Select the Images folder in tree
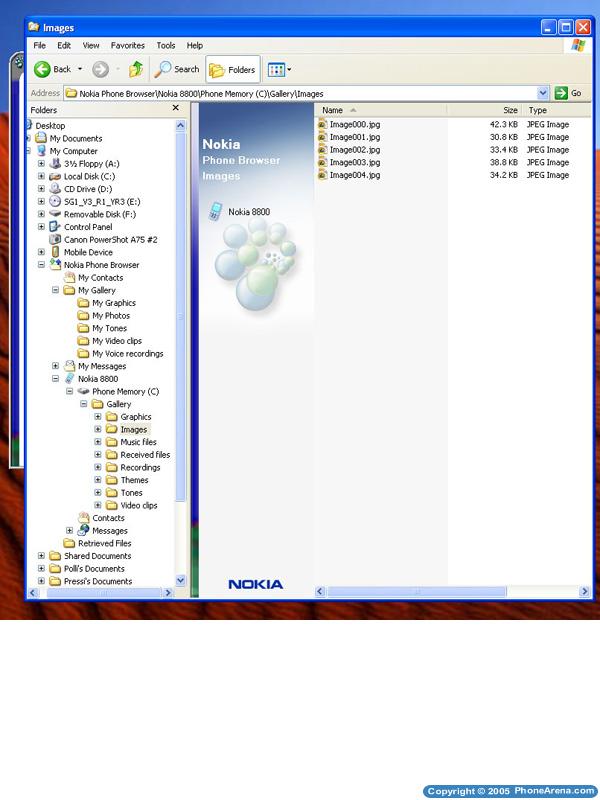The width and height of the screenshot is (600, 800). [128, 430]
